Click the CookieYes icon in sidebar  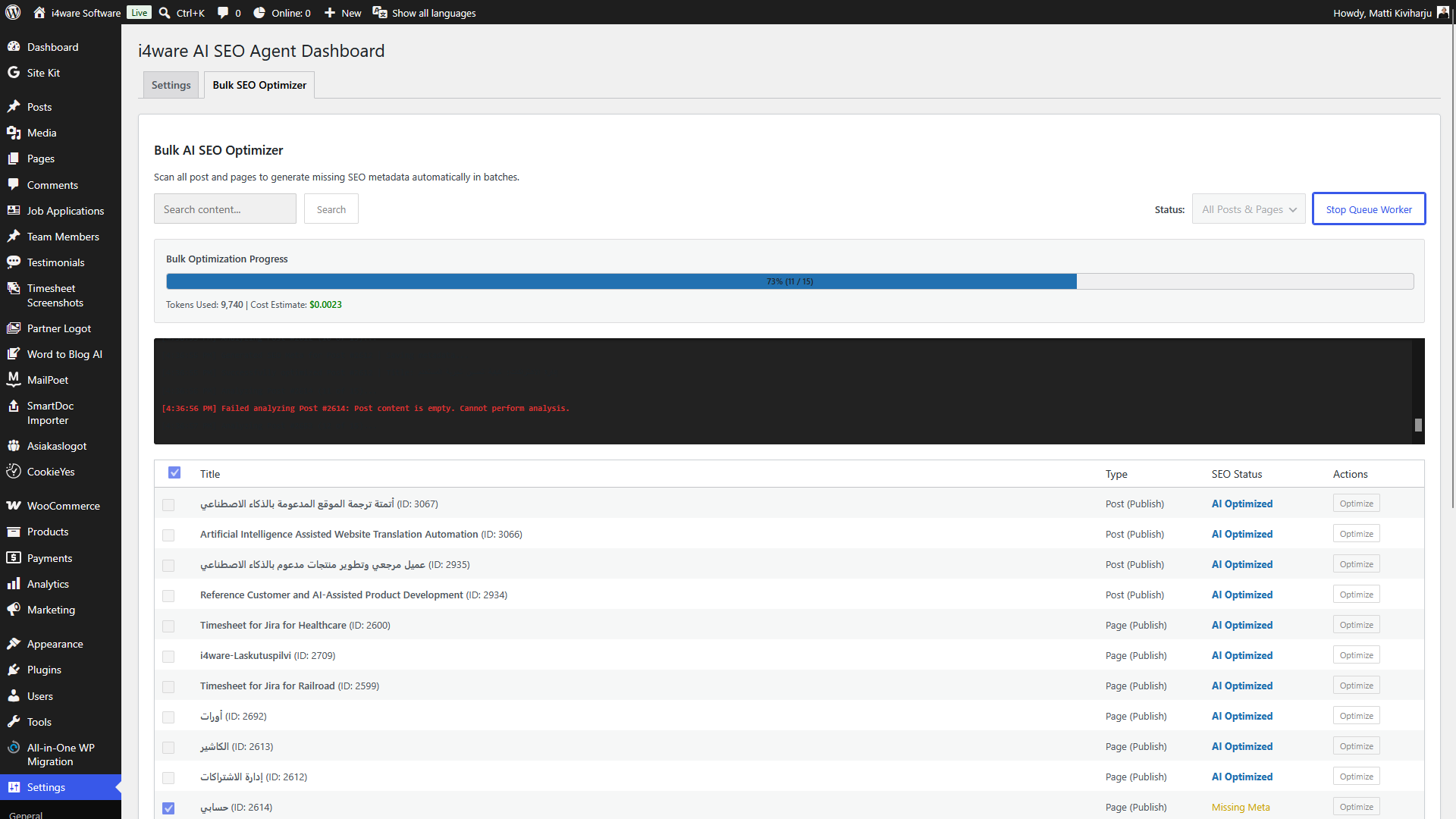click(14, 471)
